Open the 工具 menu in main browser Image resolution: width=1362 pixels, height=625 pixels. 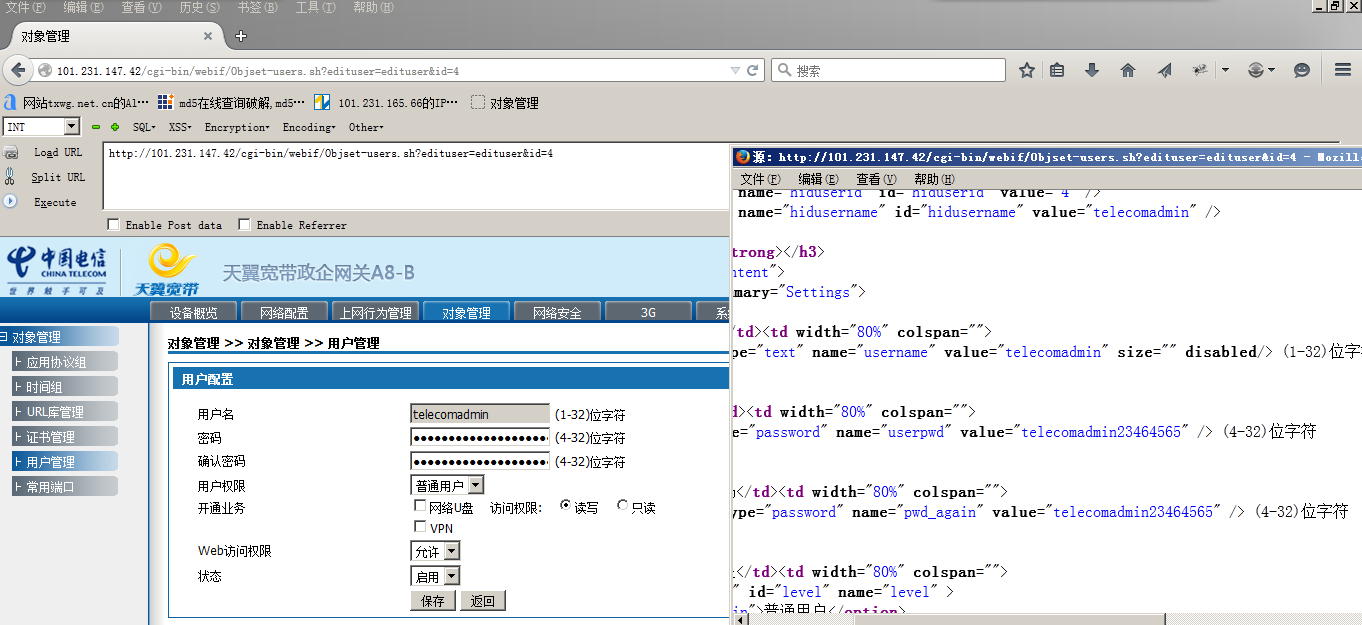[x=315, y=7]
